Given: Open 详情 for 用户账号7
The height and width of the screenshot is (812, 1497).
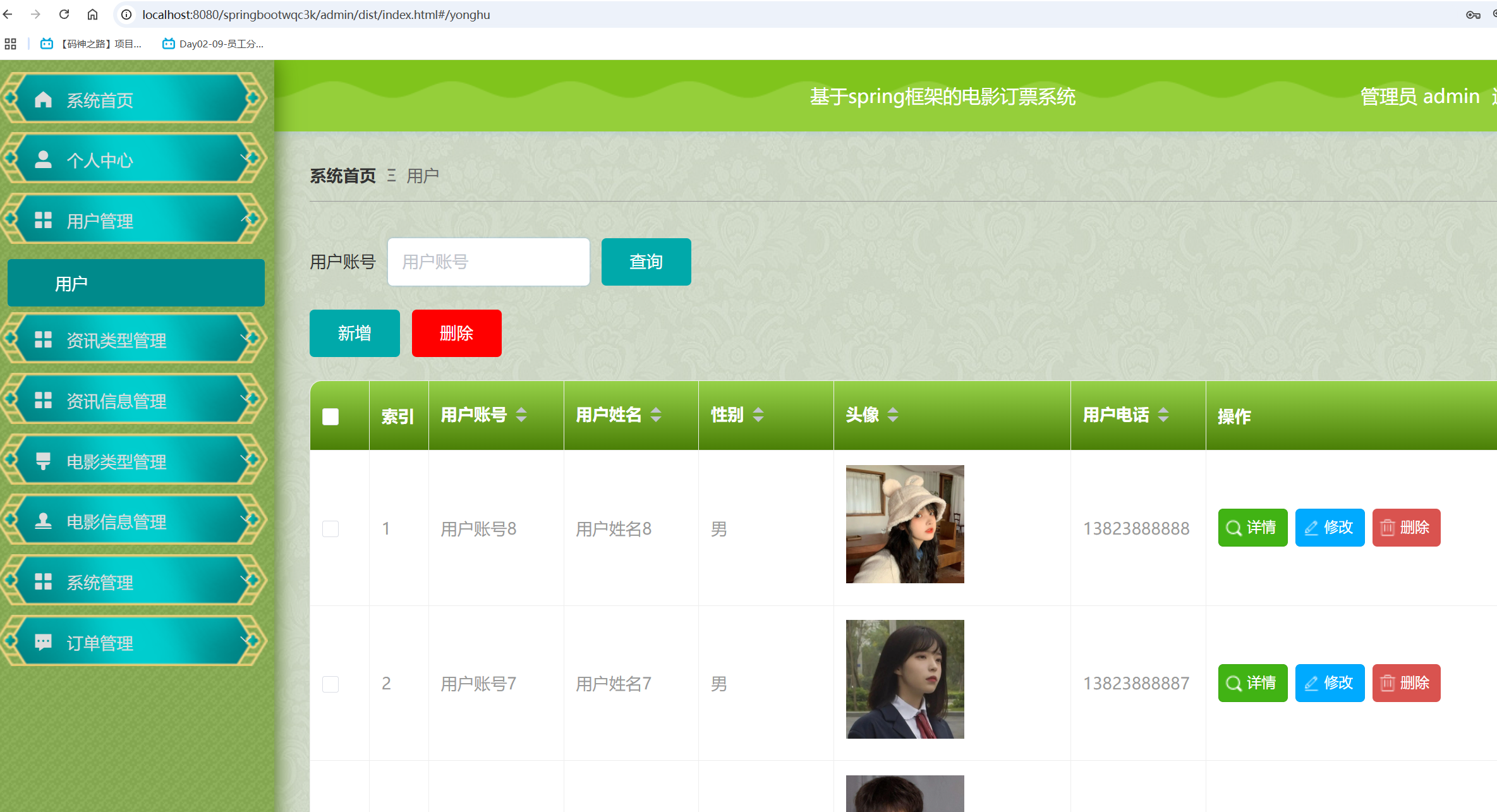Looking at the screenshot, I should click(x=1252, y=683).
